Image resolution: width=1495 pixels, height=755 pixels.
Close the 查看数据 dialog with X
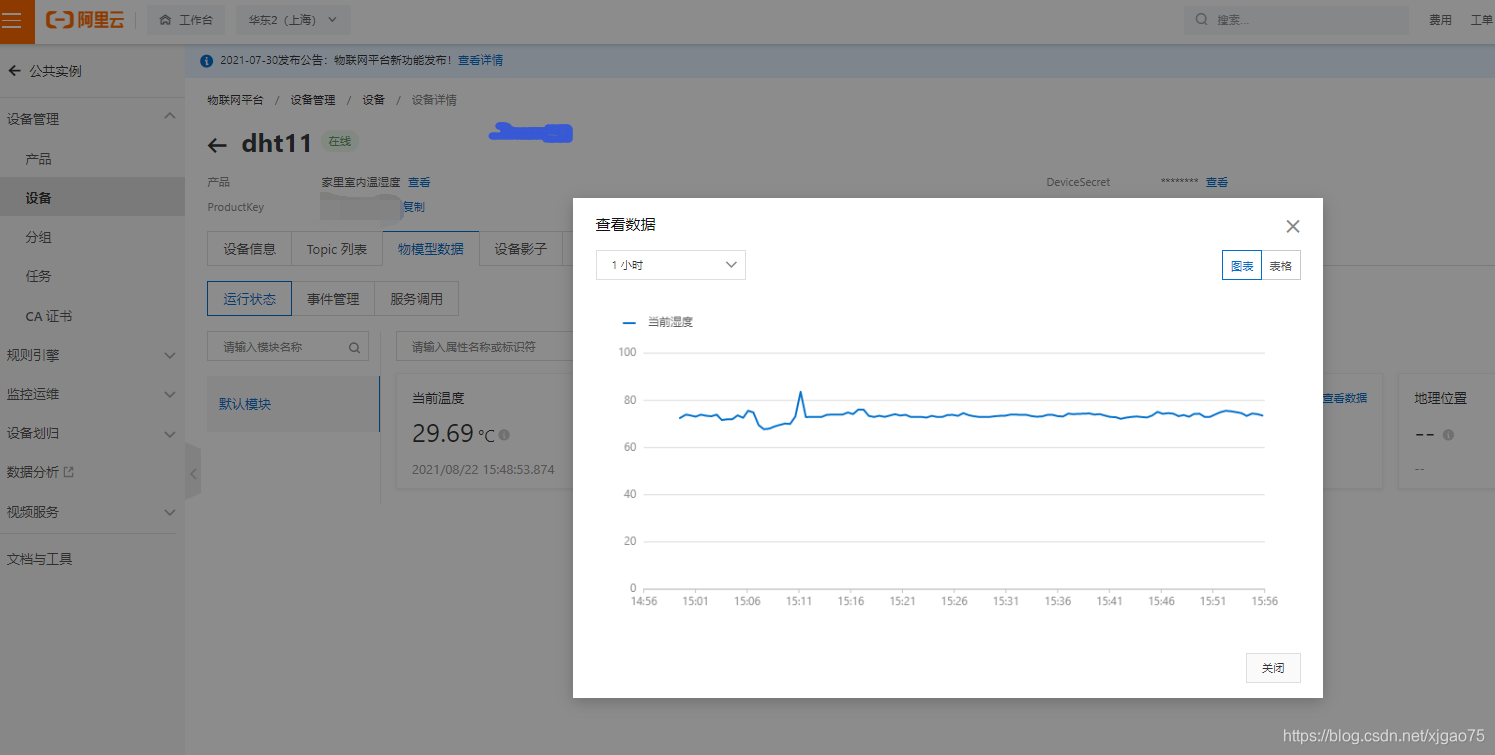tap(1293, 227)
